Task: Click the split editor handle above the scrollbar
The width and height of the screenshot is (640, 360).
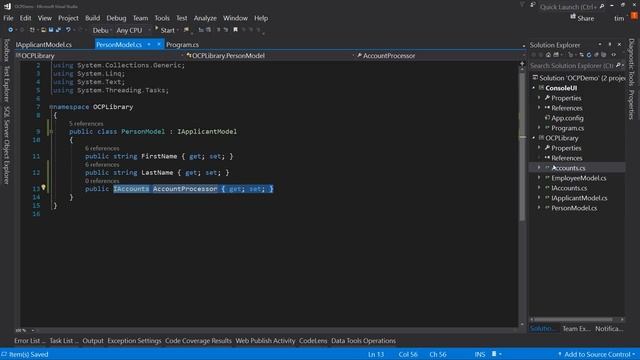Action: click(x=522, y=64)
